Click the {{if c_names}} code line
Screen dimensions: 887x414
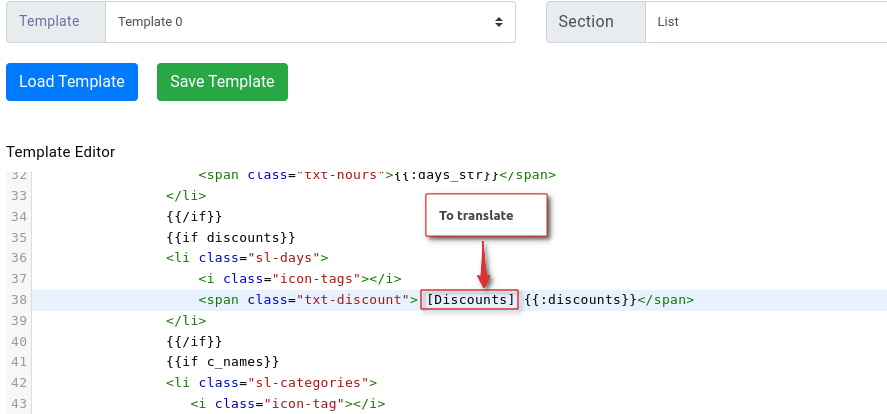[223, 362]
